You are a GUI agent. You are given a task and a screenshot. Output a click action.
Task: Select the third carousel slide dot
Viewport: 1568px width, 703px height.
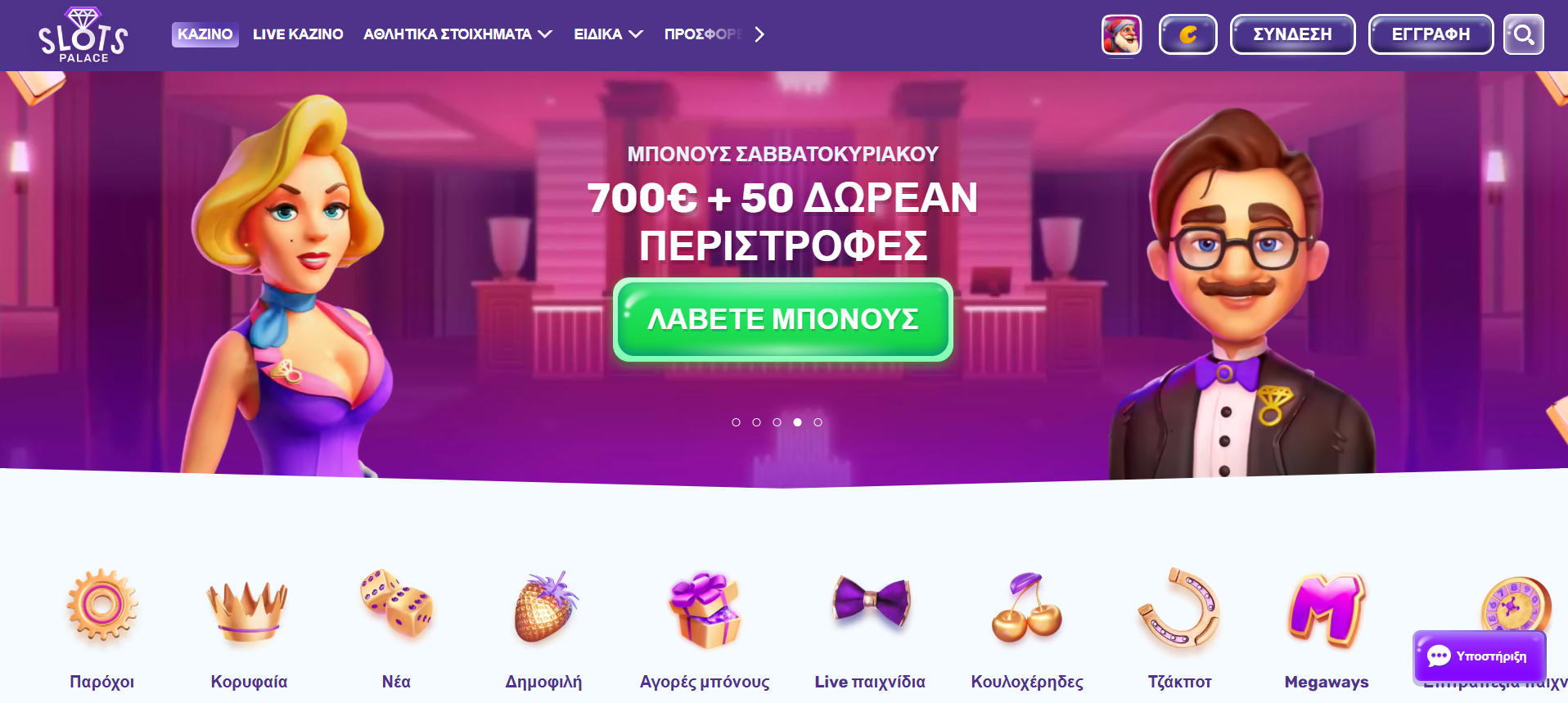tap(777, 422)
